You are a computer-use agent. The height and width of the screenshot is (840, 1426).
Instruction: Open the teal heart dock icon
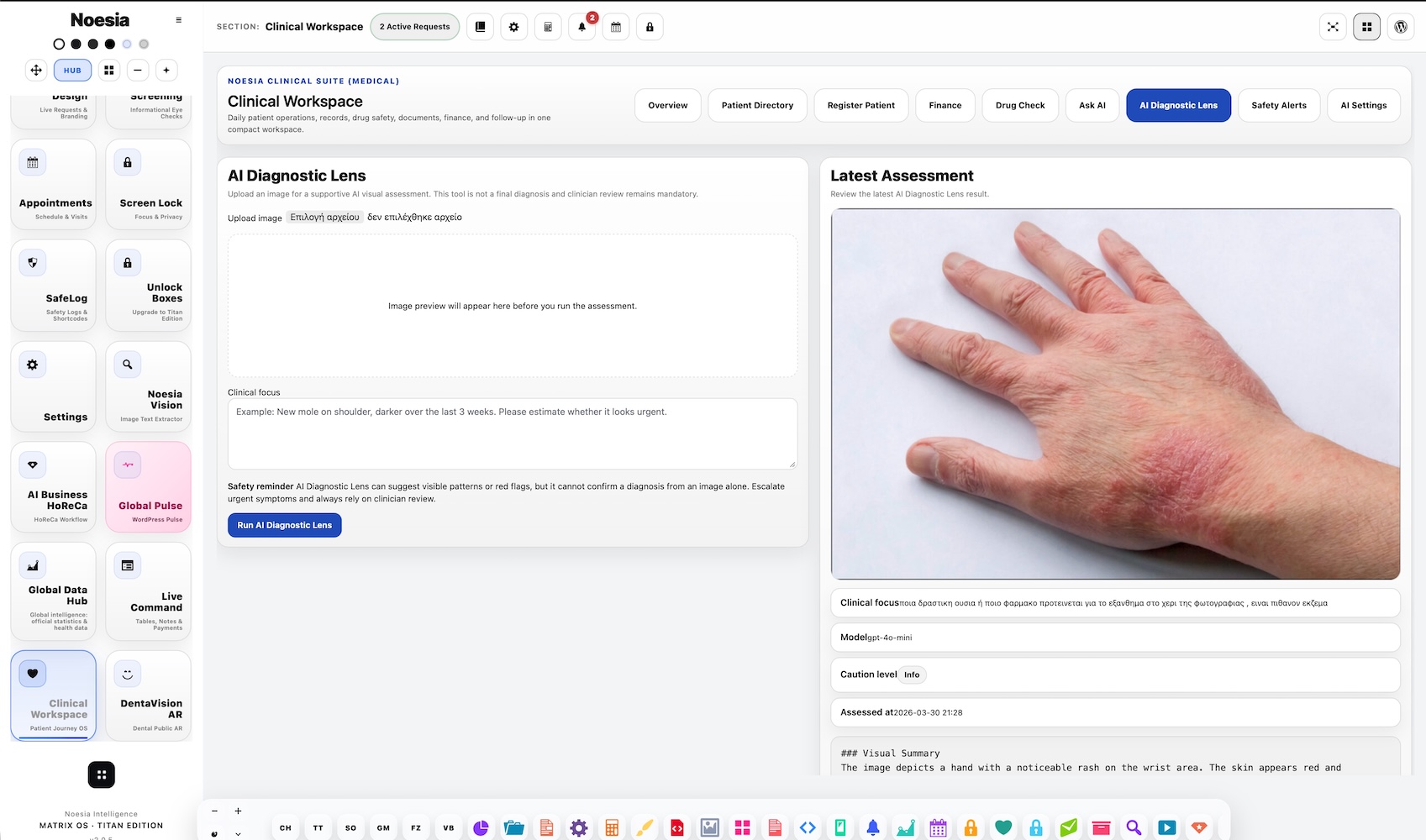[1003, 828]
